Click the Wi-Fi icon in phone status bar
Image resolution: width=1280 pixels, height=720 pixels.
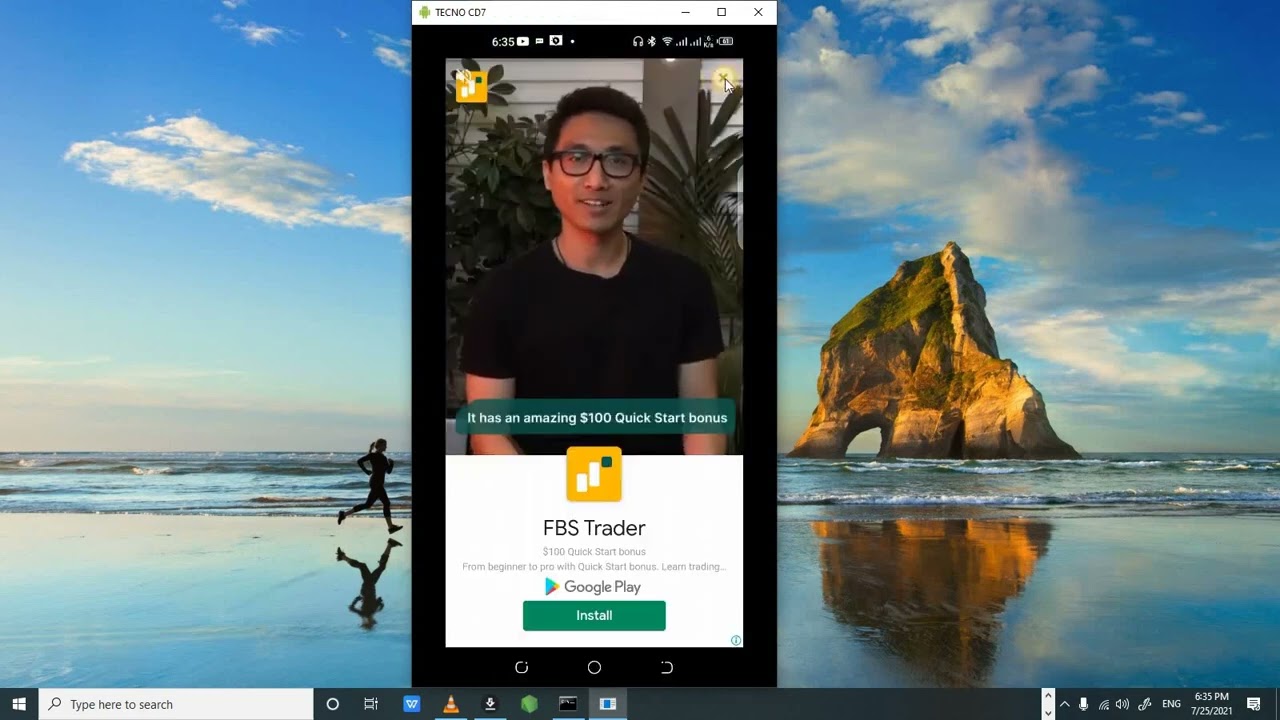coord(667,42)
